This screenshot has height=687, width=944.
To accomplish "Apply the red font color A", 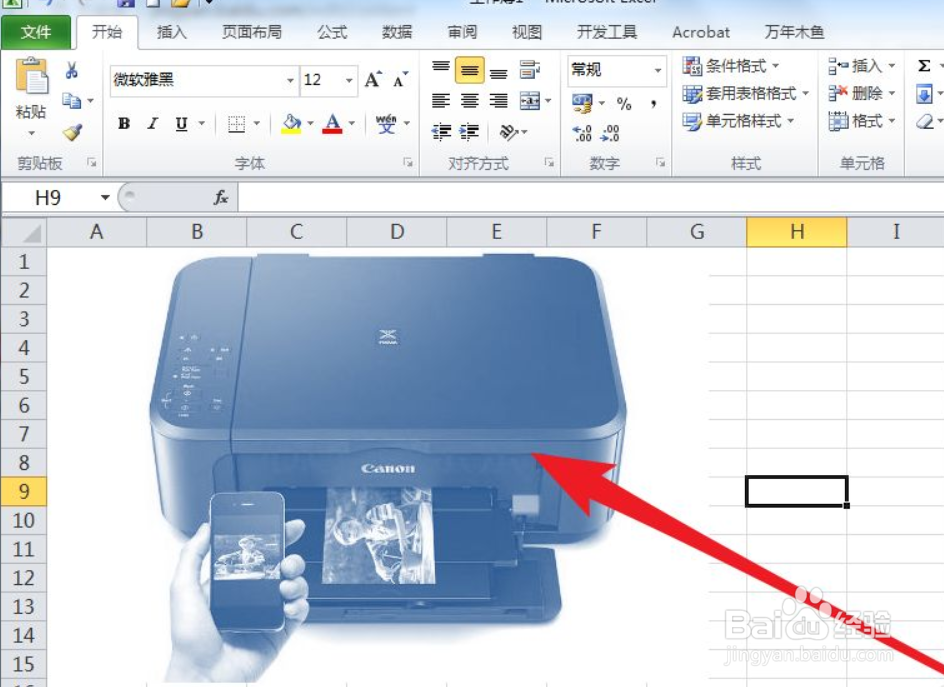I will click(x=332, y=124).
